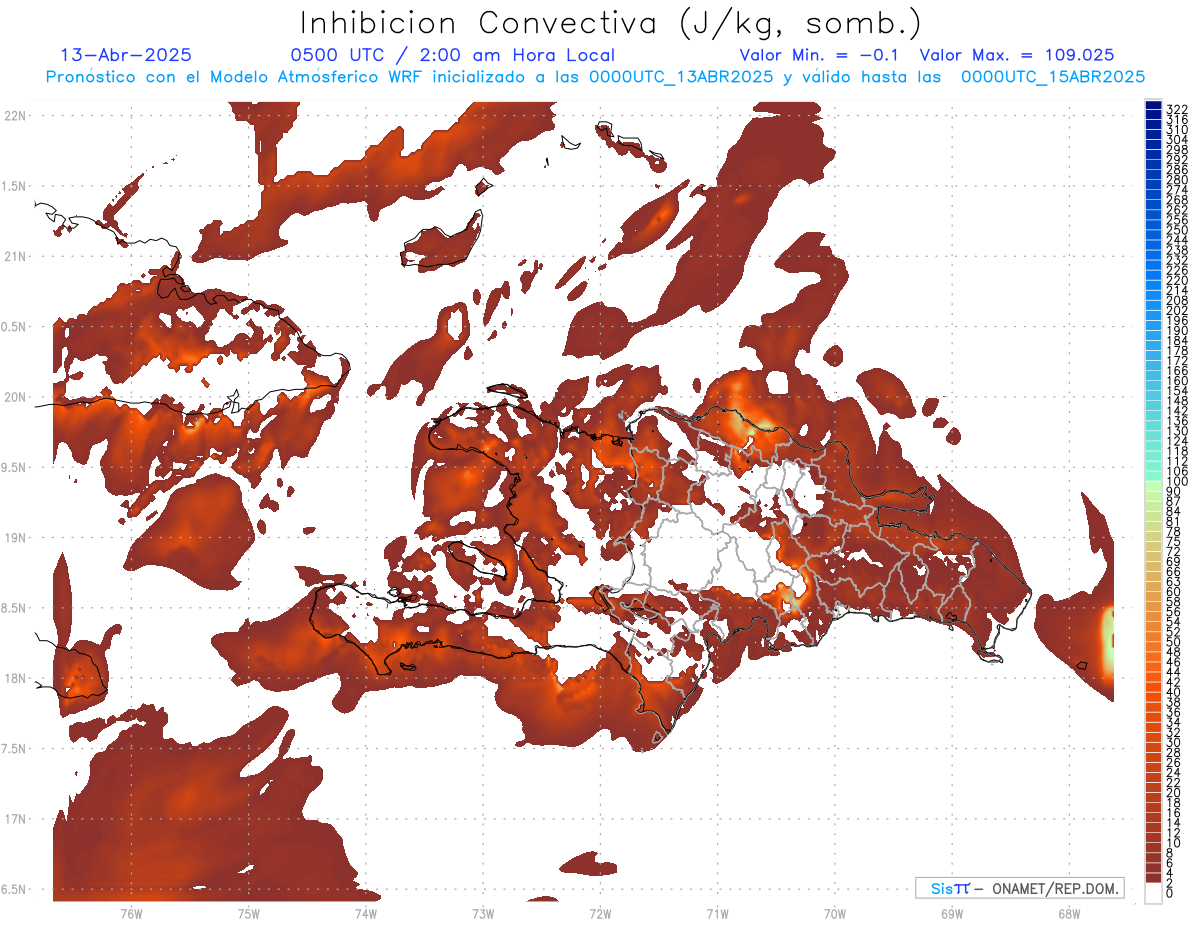Viewport: 1200px width, 927px height.
Task: Click the time '0500 UTC / 2:00 am Hora Local'
Action: pos(452,55)
